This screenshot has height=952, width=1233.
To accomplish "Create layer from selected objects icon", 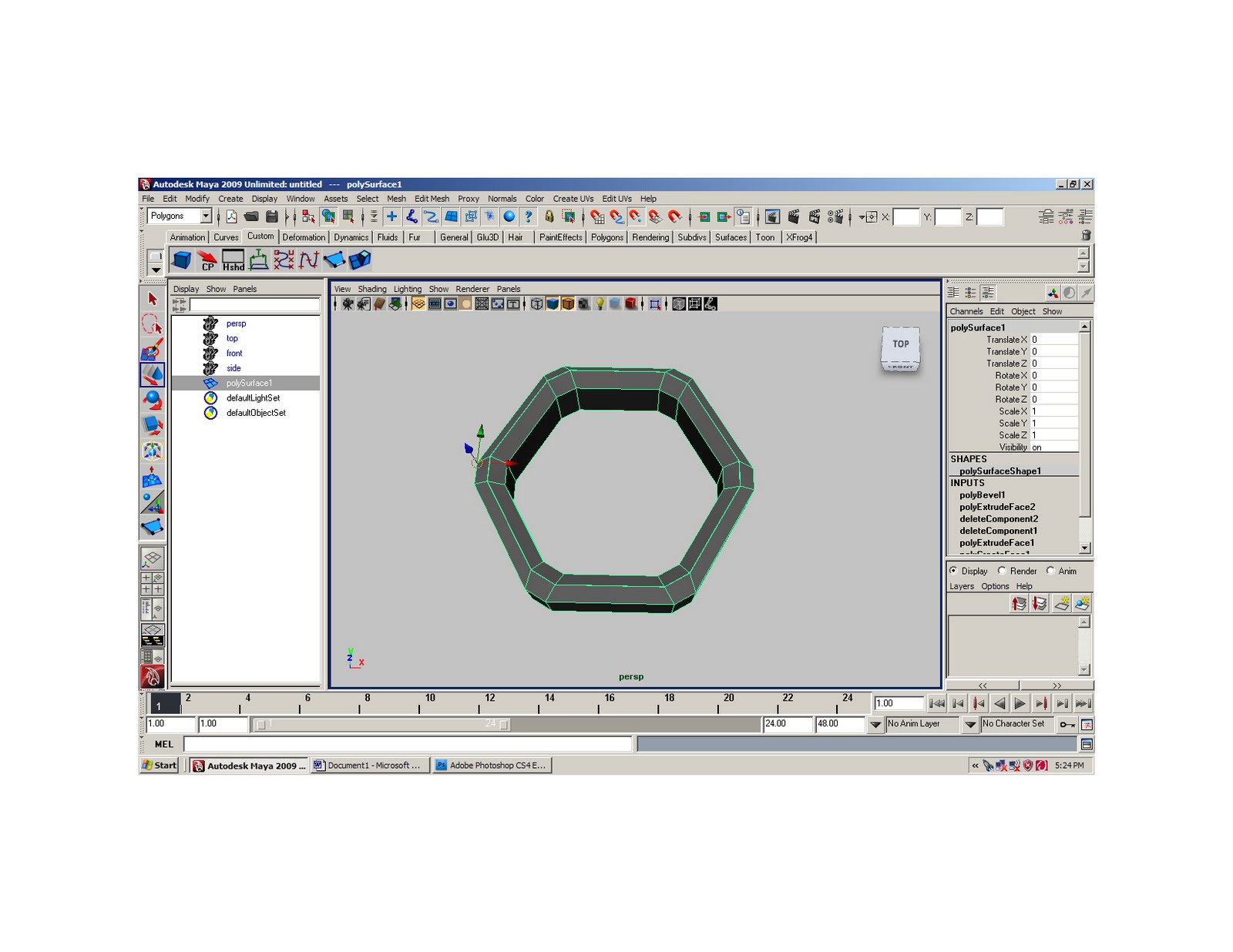I will pos(1083,604).
